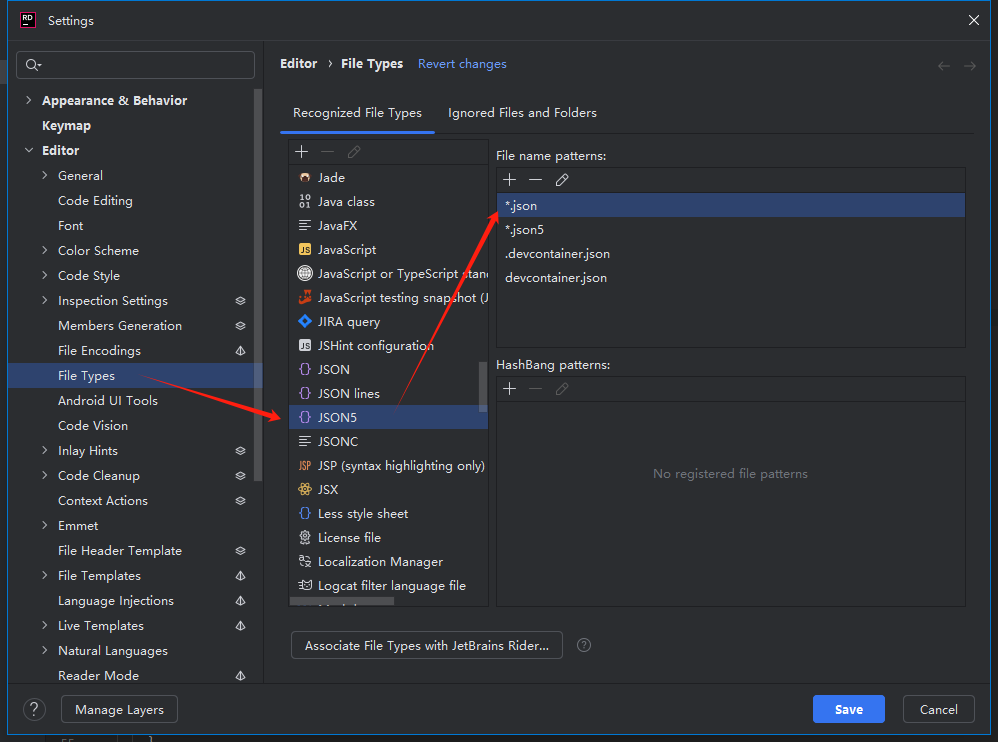The width and height of the screenshot is (998, 742).
Task: Click the edit file name pattern pencil icon
Action: pyautogui.click(x=562, y=180)
